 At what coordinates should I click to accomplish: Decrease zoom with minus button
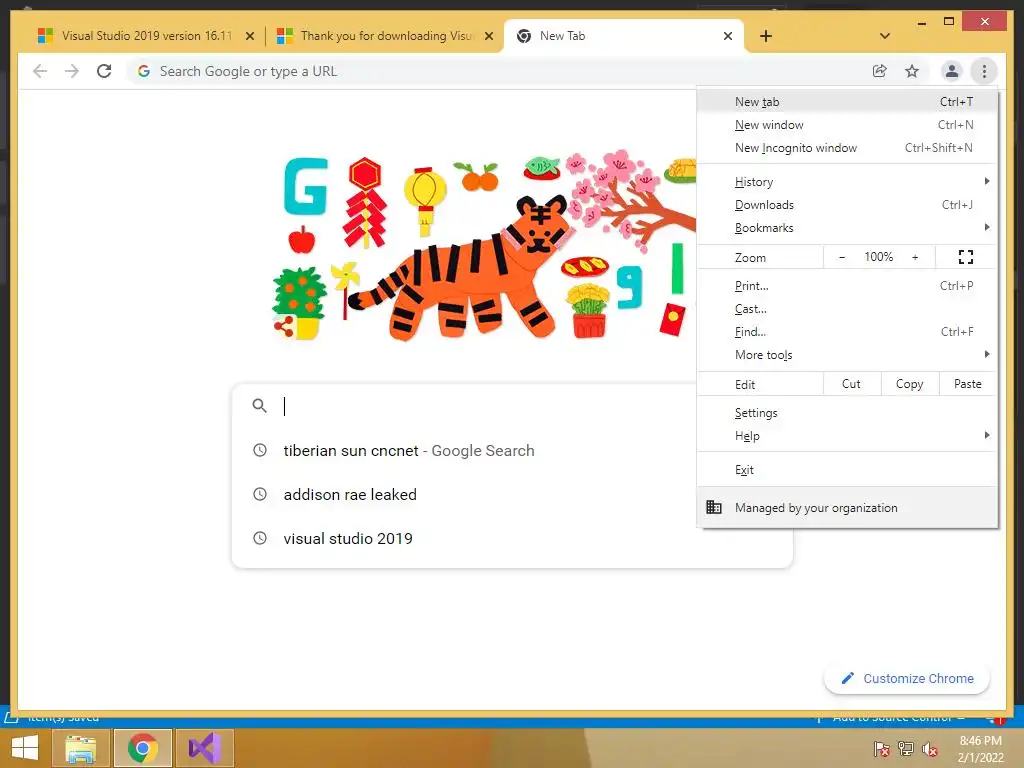click(x=842, y=257)
